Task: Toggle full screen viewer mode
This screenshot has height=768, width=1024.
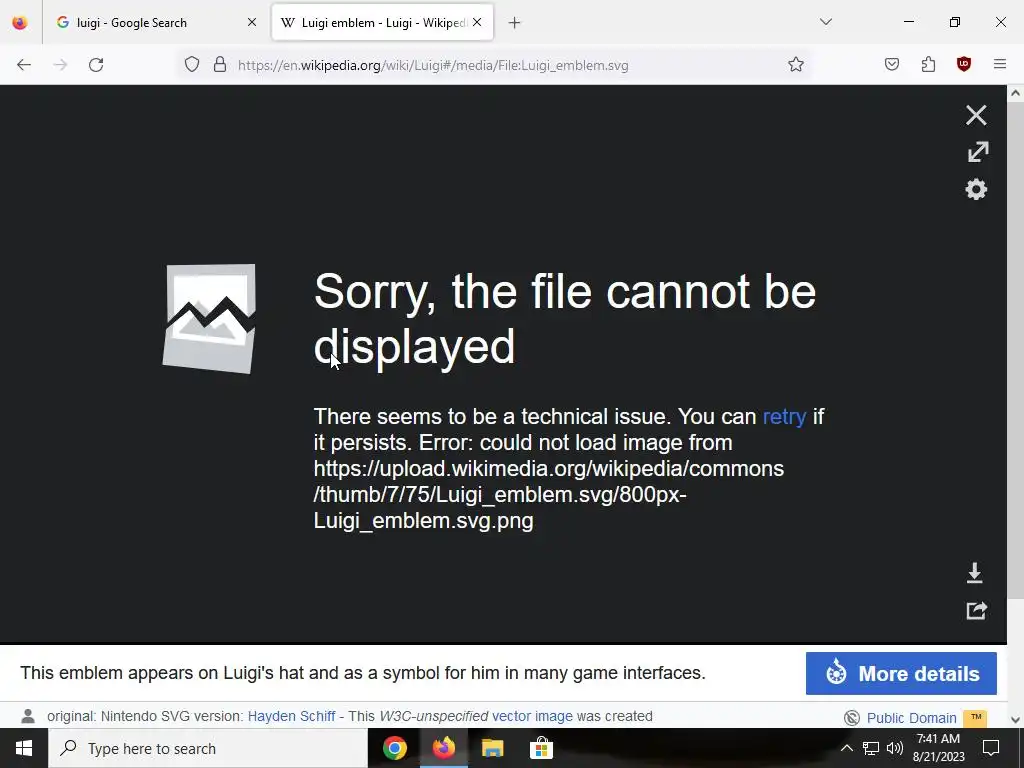Action: pyautogui.click(x=978, y=152)
